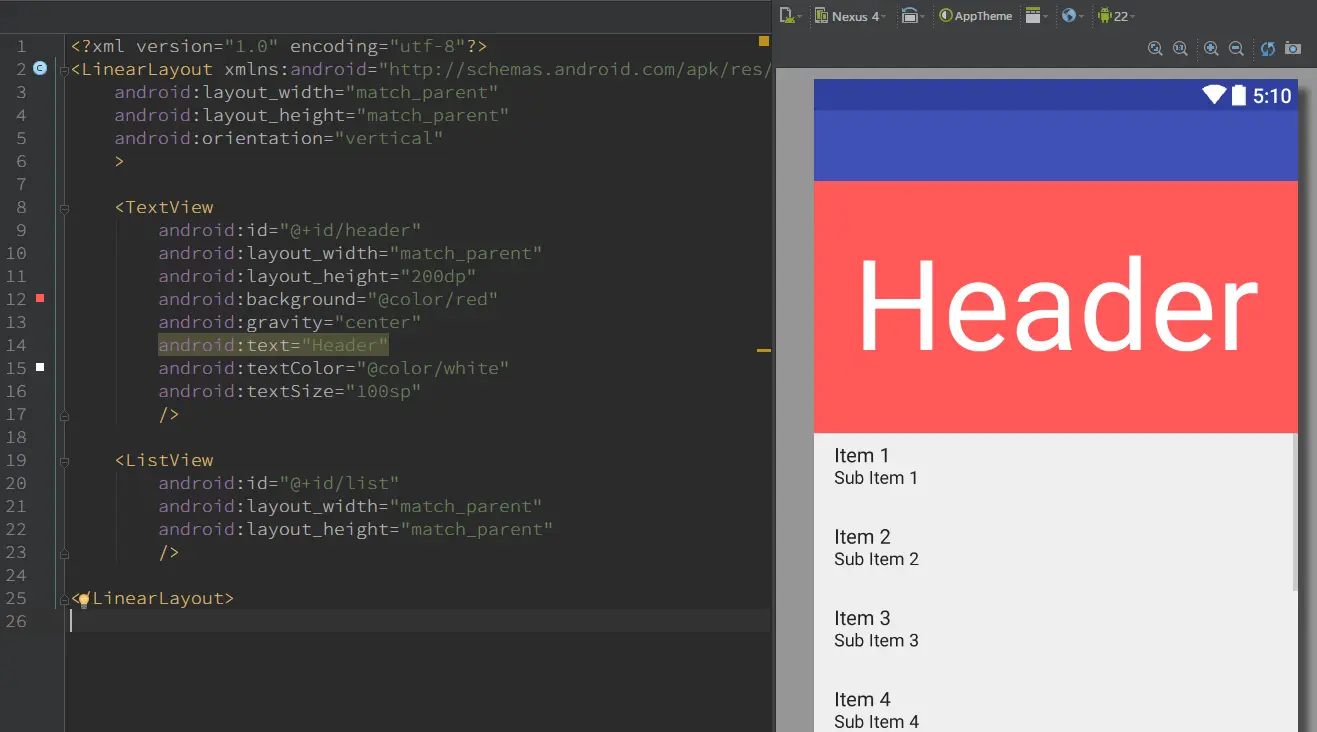Image resolution: width=1317 pixels, height=732 pixels.
Task: Click the "@+id/list" value on line 20
Action: (339, 483)
